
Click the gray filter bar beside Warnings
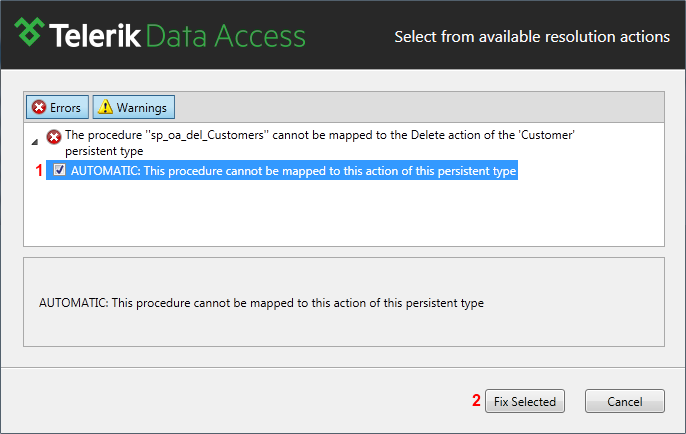(419, 107)
